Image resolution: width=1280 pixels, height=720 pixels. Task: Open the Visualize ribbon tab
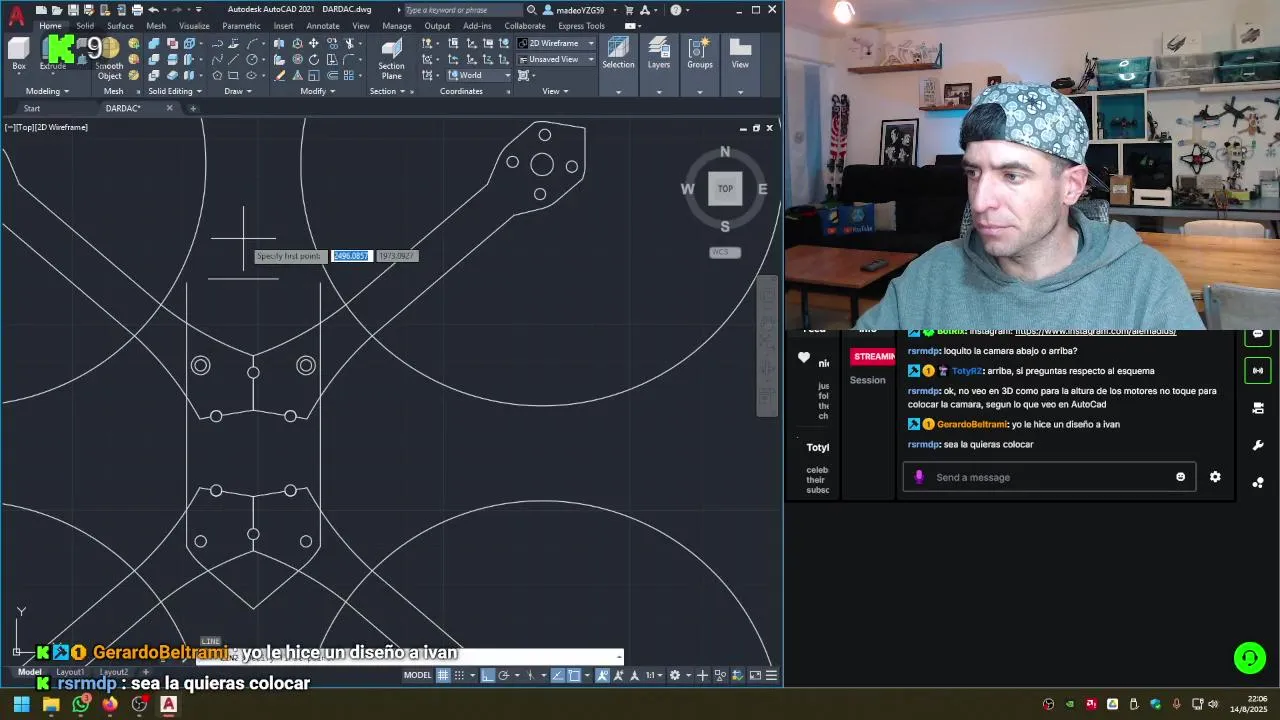(x=194, y=26)
